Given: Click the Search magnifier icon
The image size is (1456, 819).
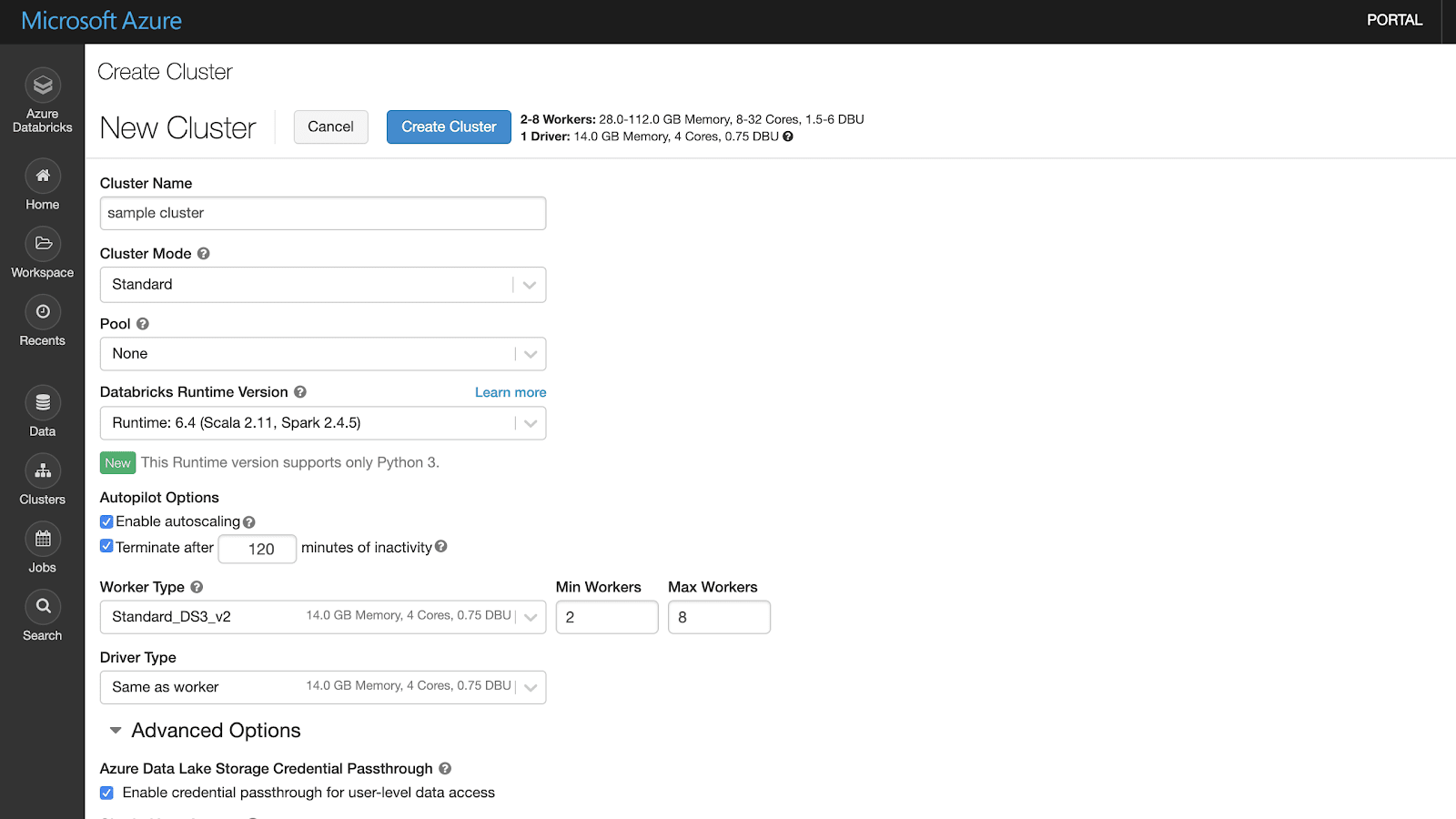Looking at the screenshot, I should 43,607.
